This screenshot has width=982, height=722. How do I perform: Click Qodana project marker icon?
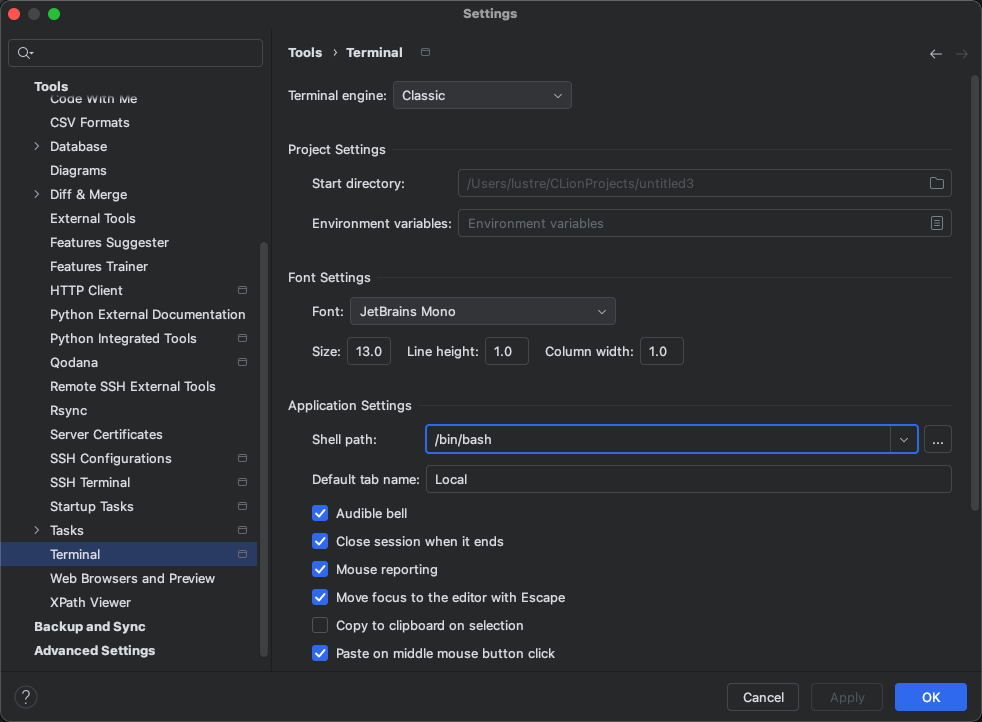click(x=242, y=362)
